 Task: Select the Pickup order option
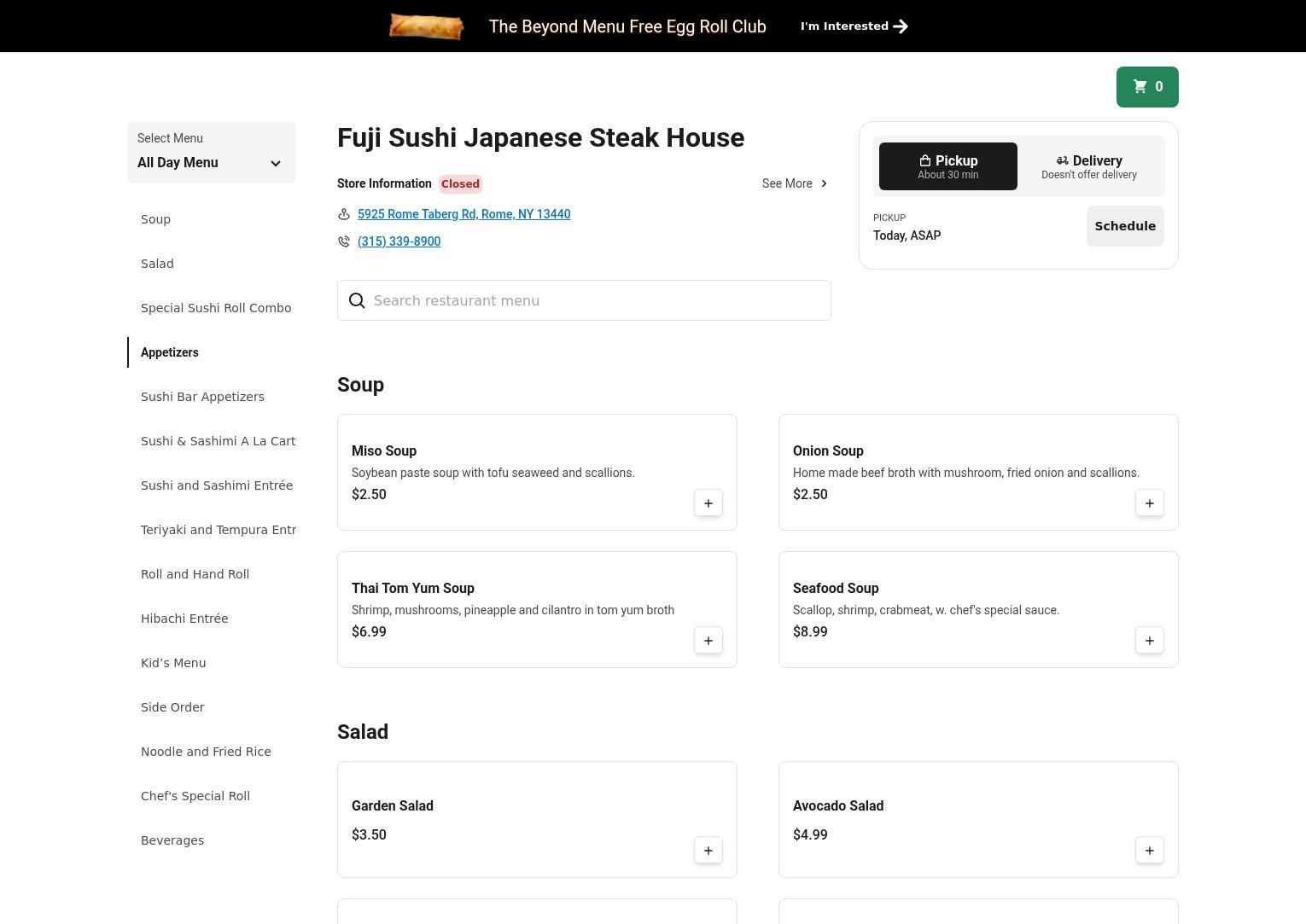pos(947,166)
